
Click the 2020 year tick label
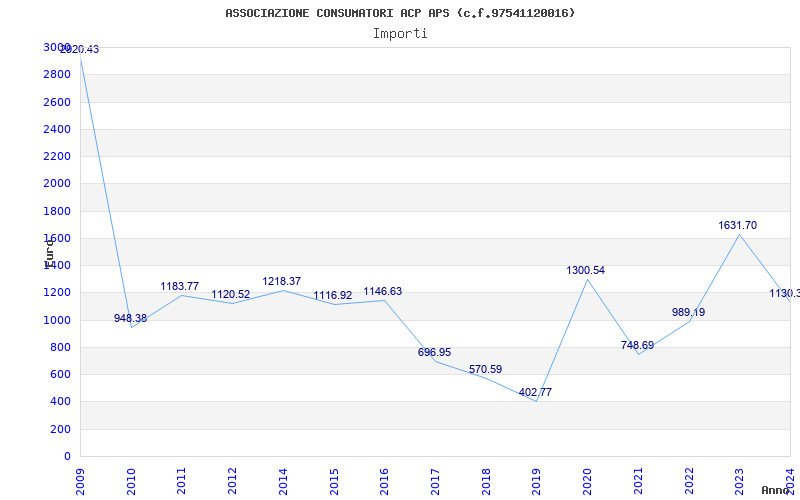[587, 482]
